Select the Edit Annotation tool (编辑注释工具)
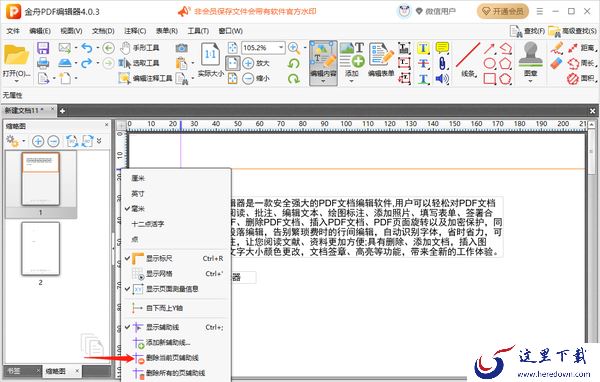Viewport: 600px width, 382px height. (146, 78)
